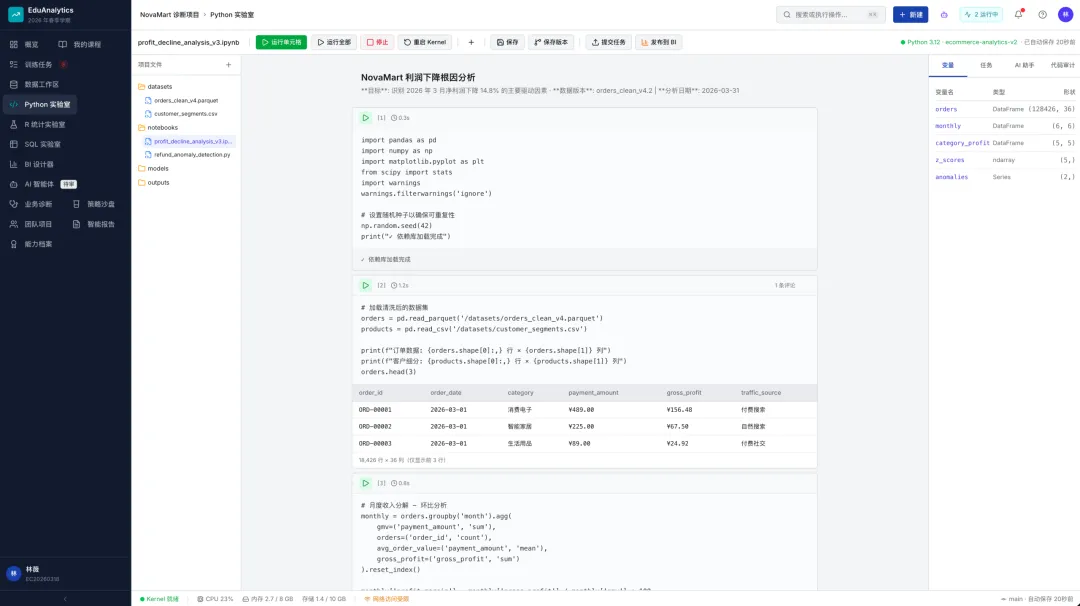Add a new cell with toolbar plus
The height and width of the screenshot is (606, 1080).
click(x=471, y=42)
